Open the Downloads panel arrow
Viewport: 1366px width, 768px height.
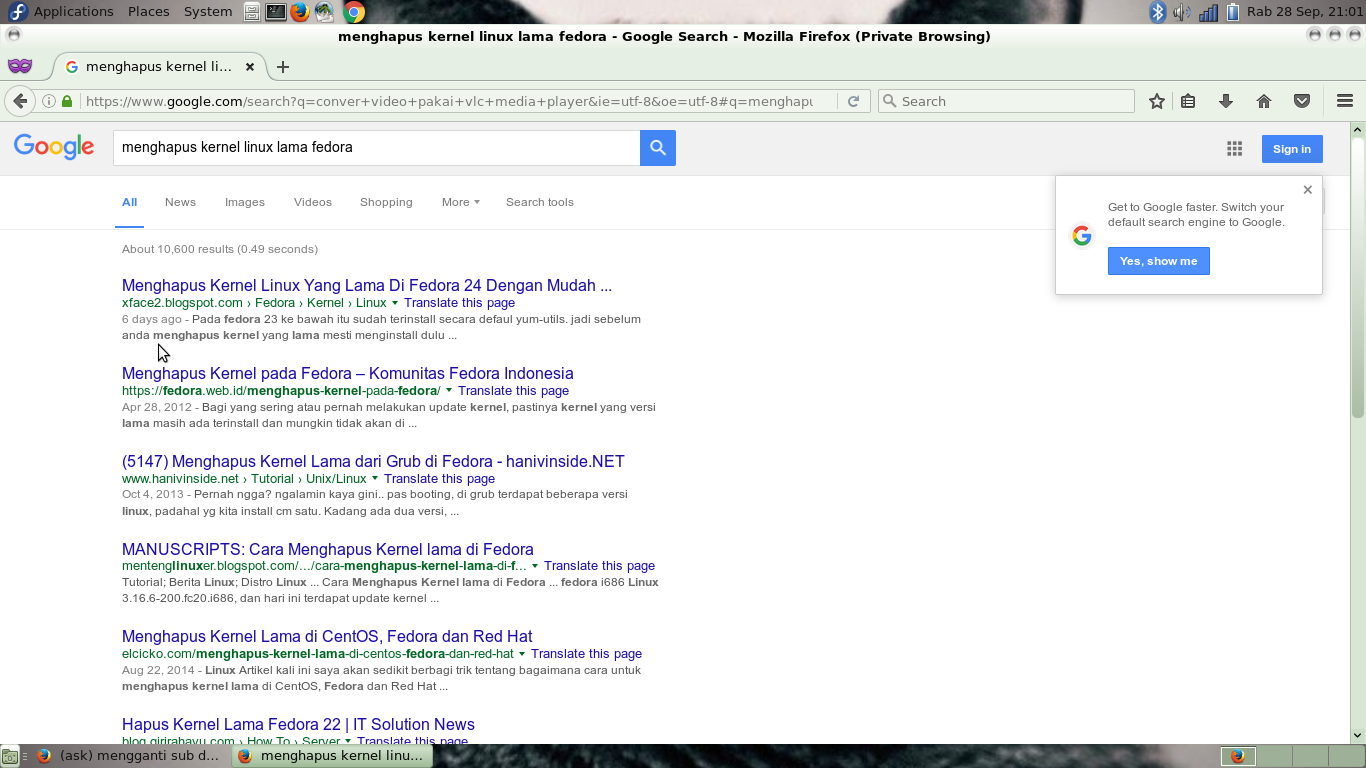(1226, 101)
